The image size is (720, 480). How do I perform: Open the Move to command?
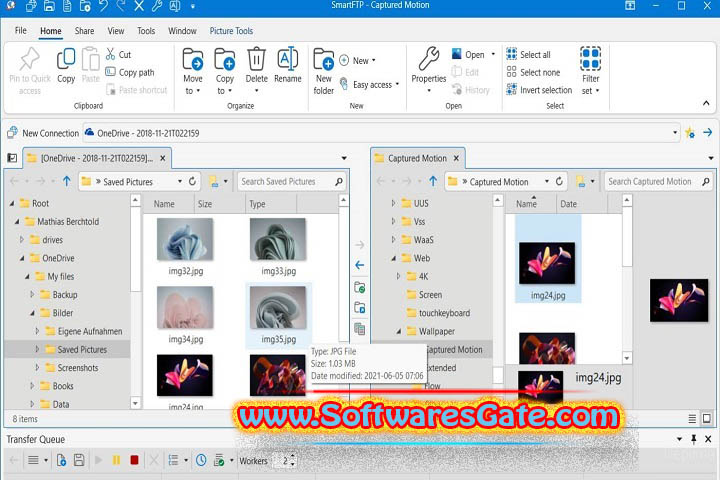[x=193, y=70]
